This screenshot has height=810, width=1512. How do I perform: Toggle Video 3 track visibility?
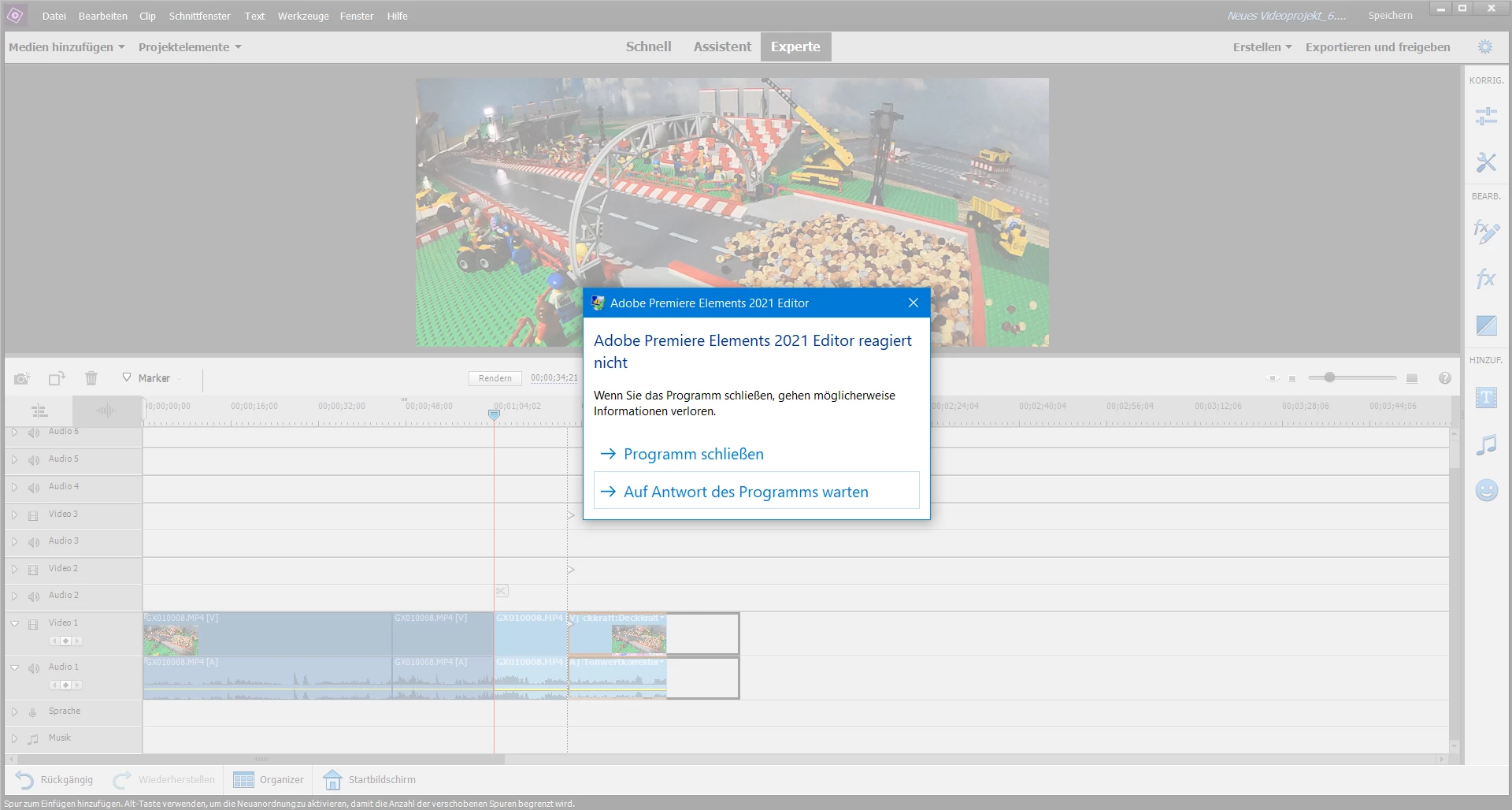click(x=33, y=515)
